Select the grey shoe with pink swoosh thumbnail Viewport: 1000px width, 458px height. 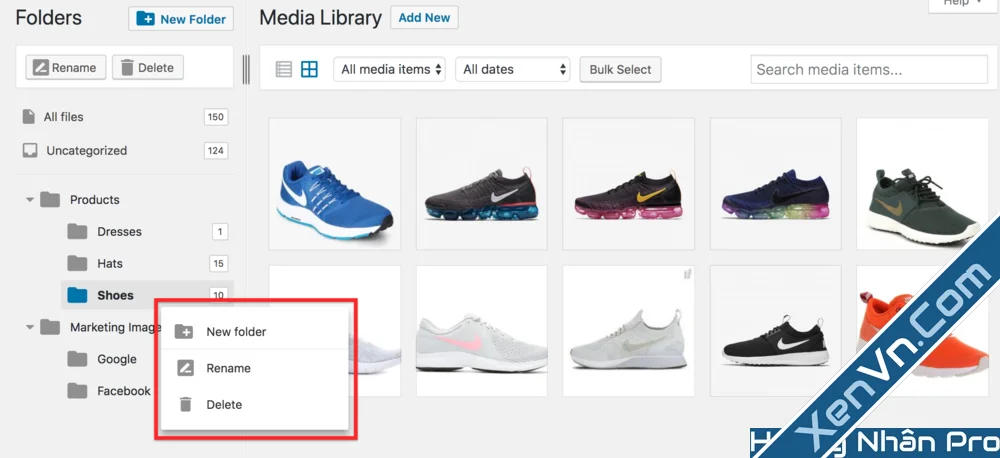tap(482, 331)
